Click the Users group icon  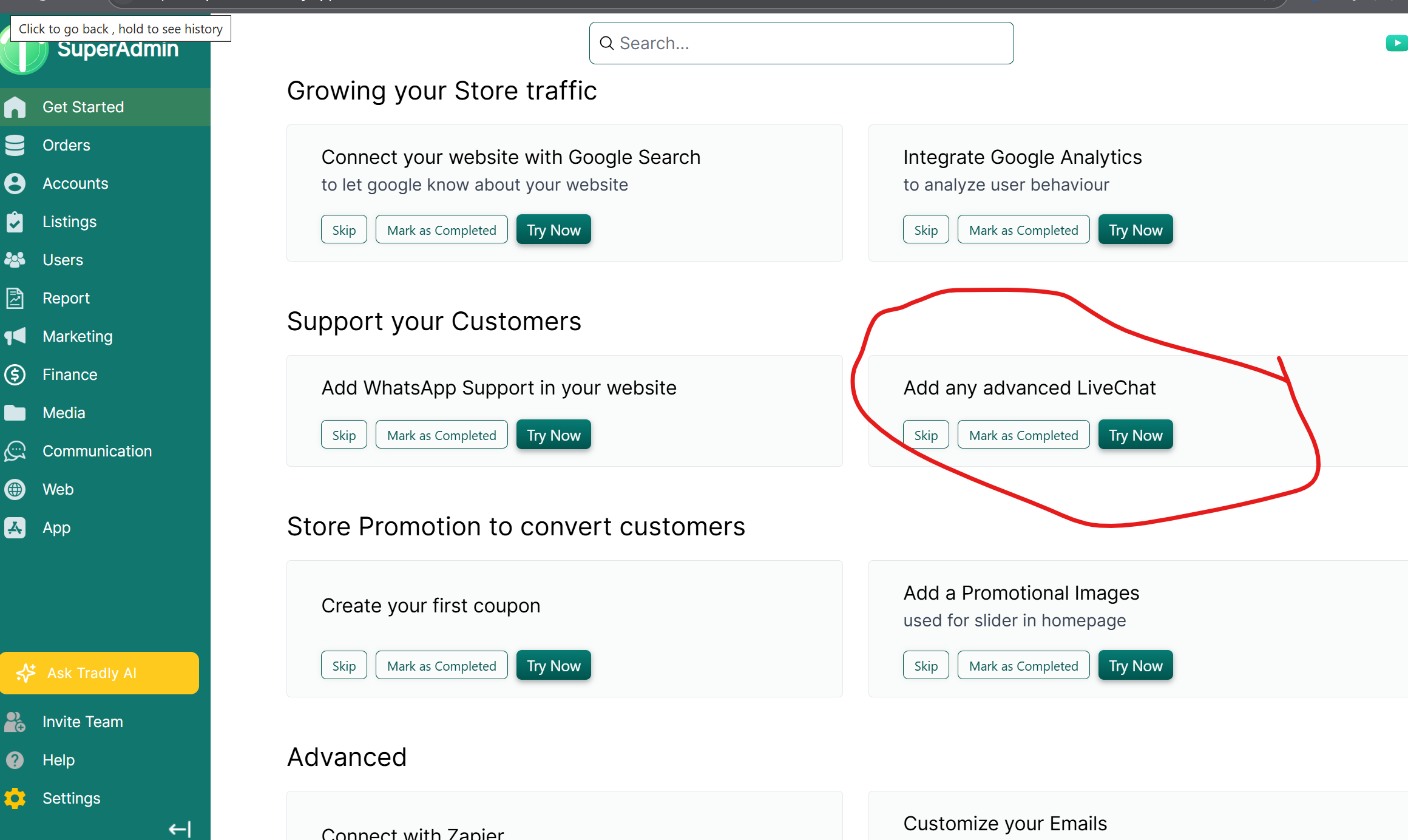click(x=15, y=260)
